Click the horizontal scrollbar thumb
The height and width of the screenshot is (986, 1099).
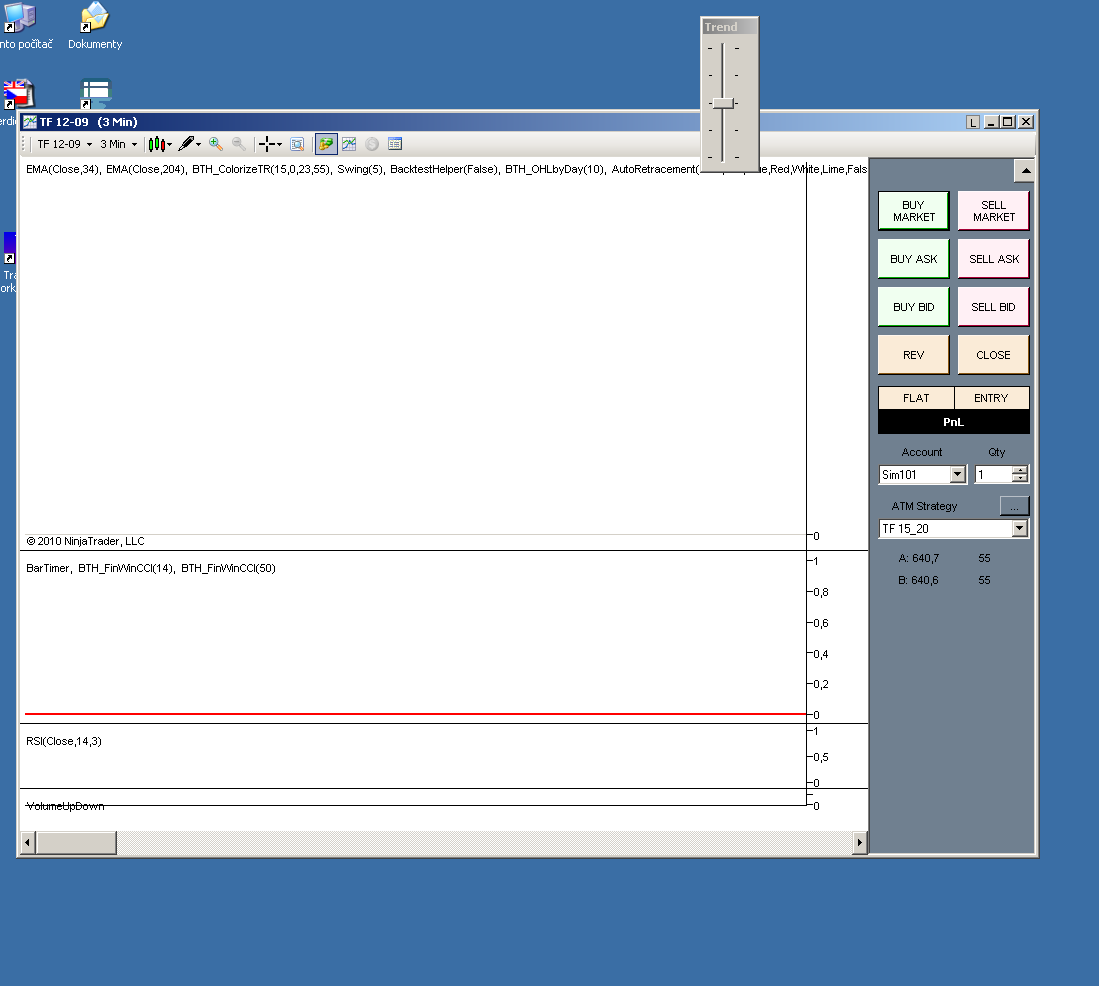[76, 842]
